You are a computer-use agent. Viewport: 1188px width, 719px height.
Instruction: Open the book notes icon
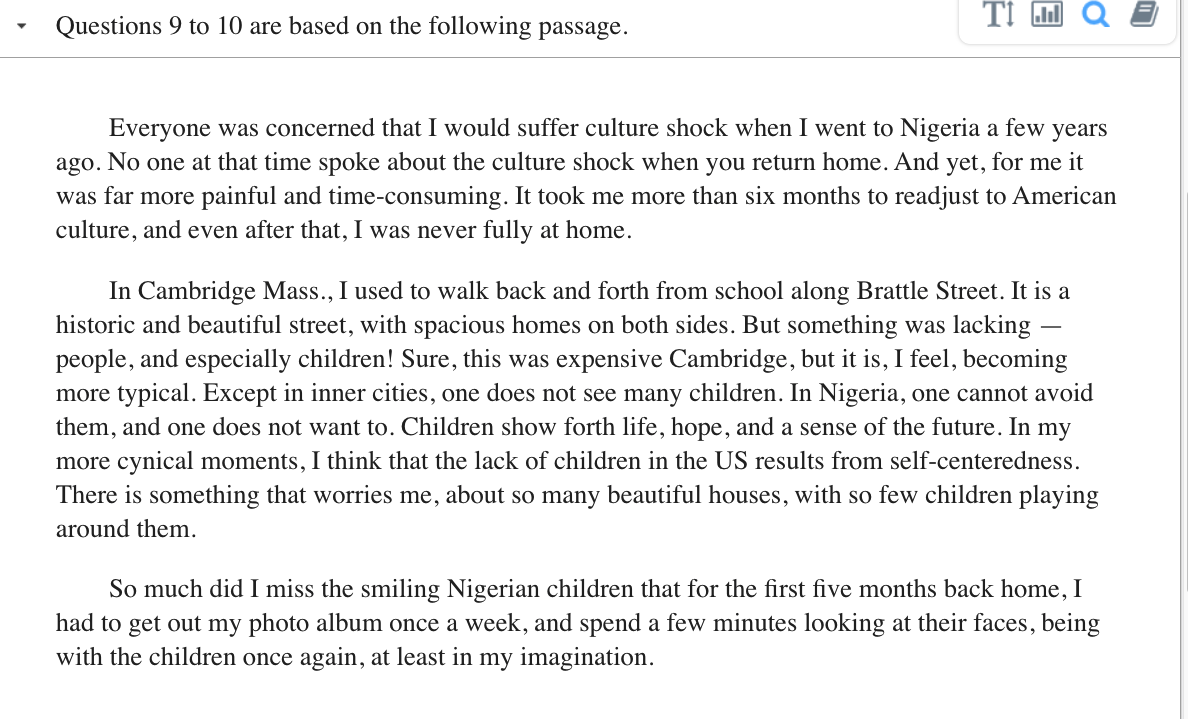tap(1144, 14)
